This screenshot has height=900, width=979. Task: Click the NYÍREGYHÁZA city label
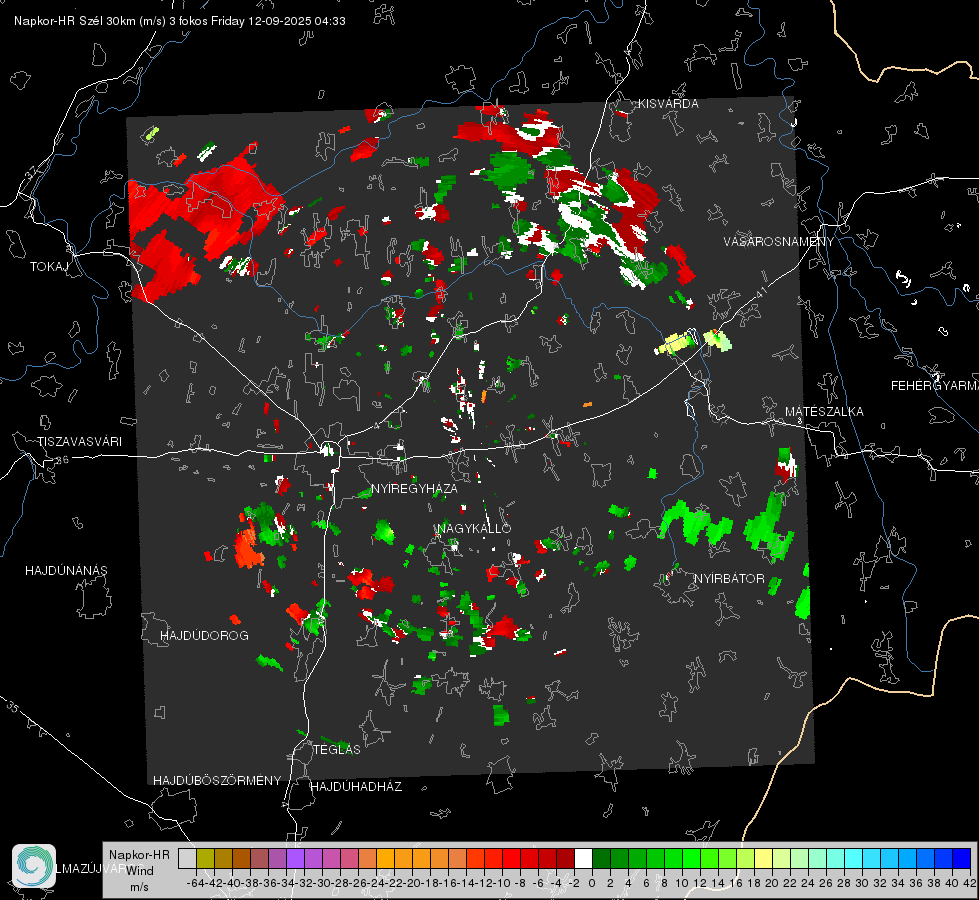(414, 488)
